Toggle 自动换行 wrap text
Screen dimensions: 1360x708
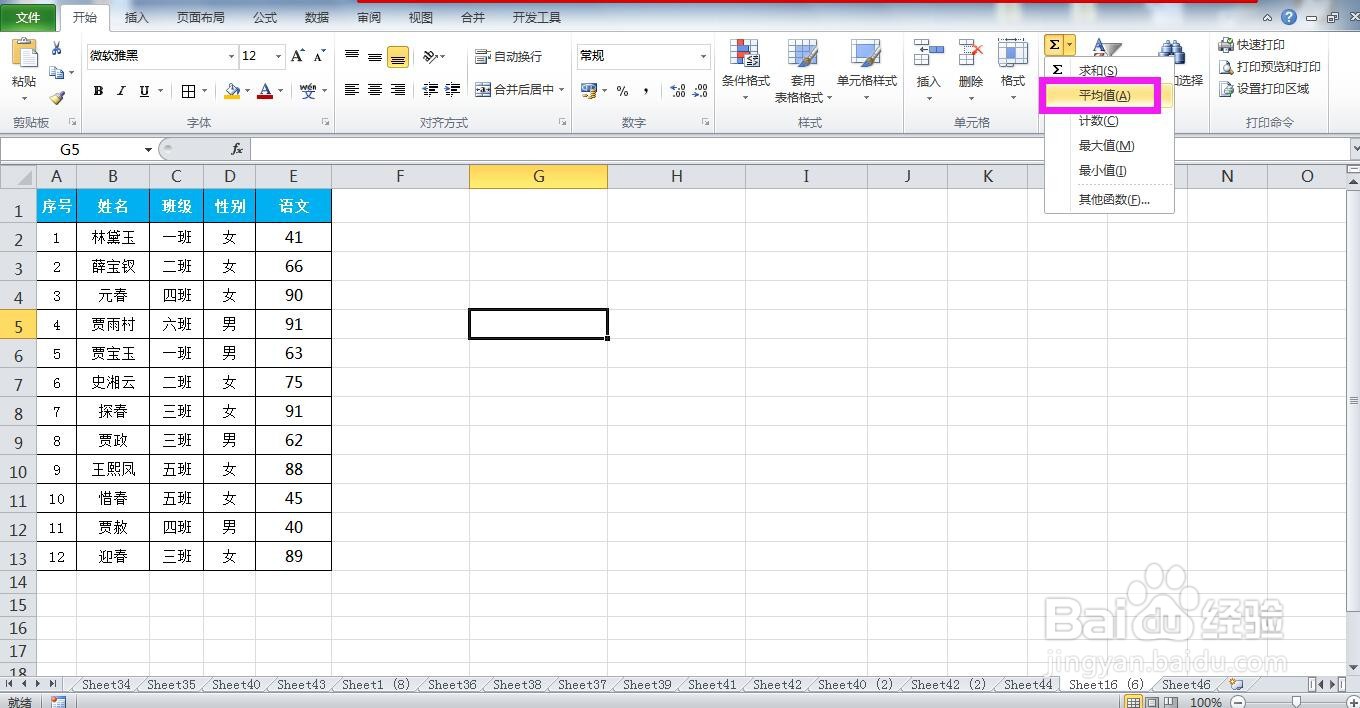pyautogui.click(x=508, y=56)
